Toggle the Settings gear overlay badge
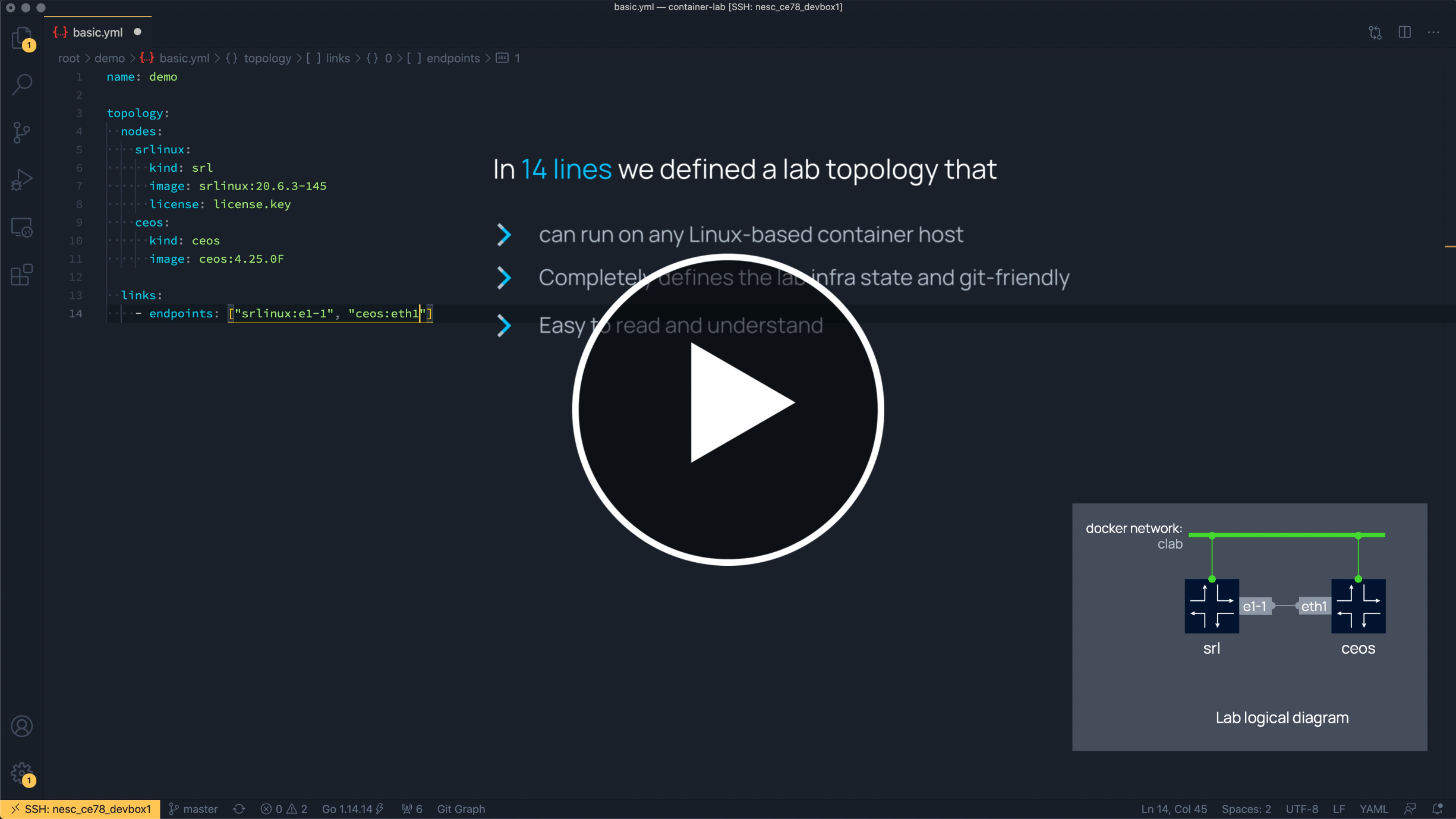Screen dimensions: 1456x819 pyautogui.click(x=29, y=781)
